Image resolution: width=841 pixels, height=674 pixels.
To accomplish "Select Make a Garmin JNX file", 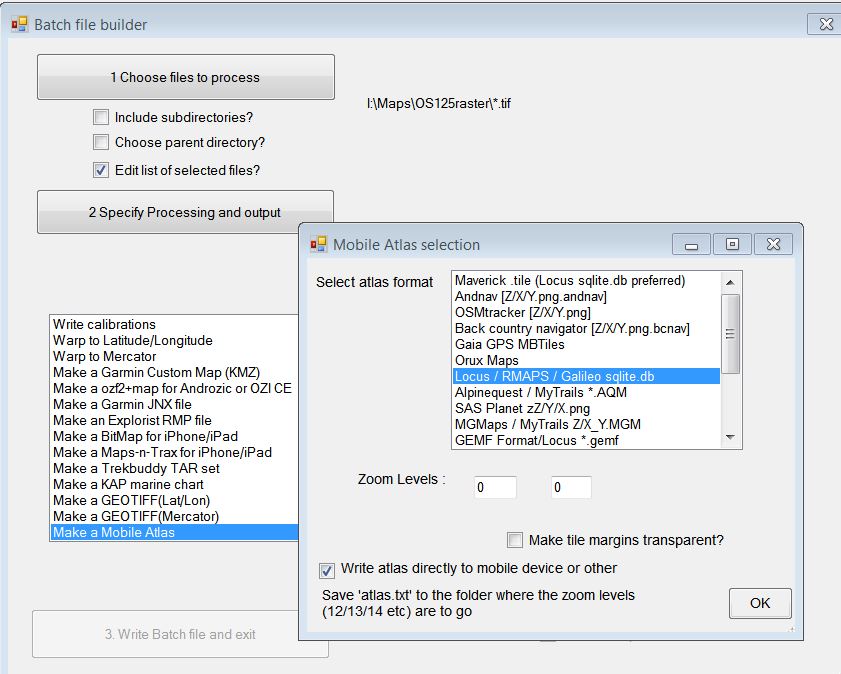I will (122, 404).
